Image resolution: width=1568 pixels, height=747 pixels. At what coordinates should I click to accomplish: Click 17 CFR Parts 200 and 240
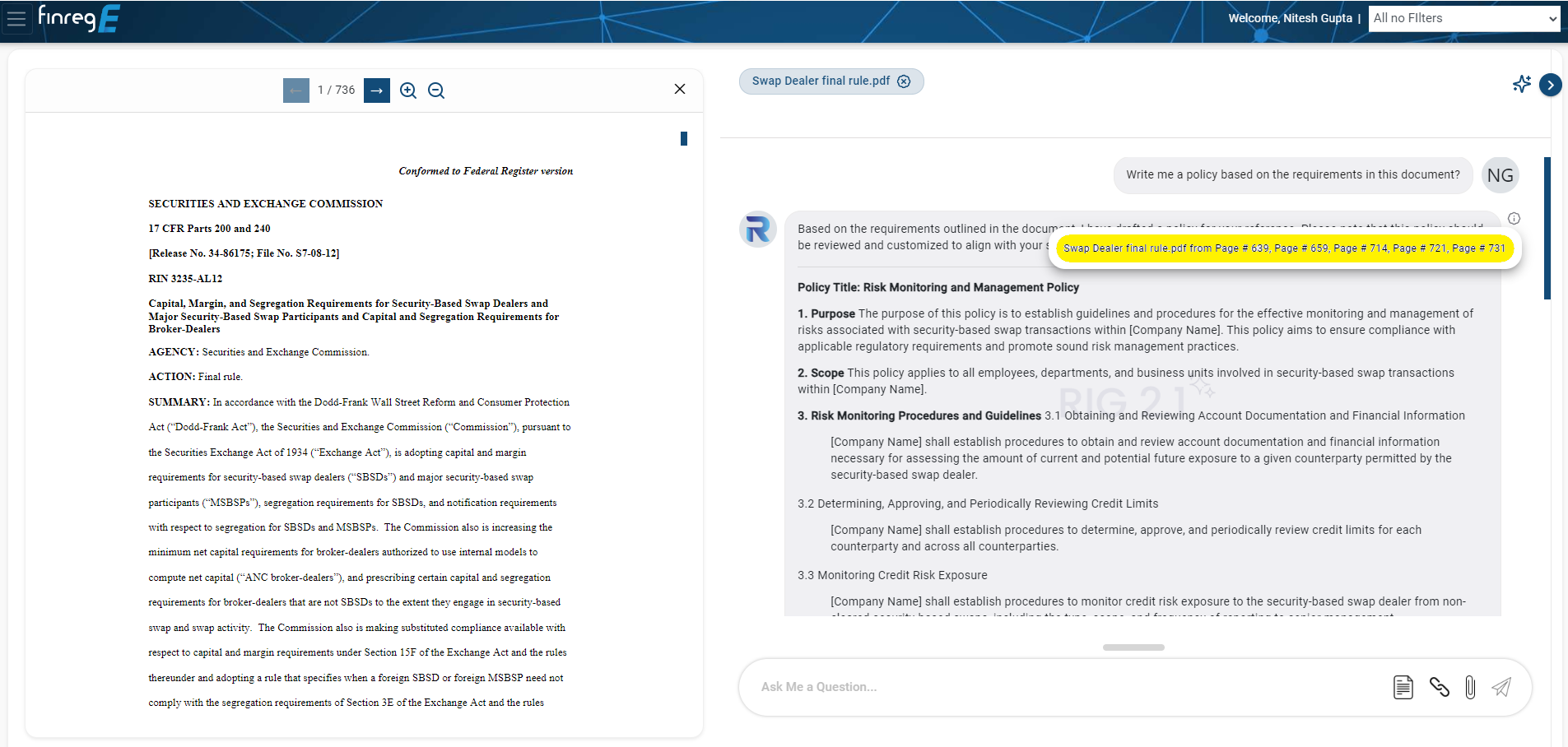(209, 229)
